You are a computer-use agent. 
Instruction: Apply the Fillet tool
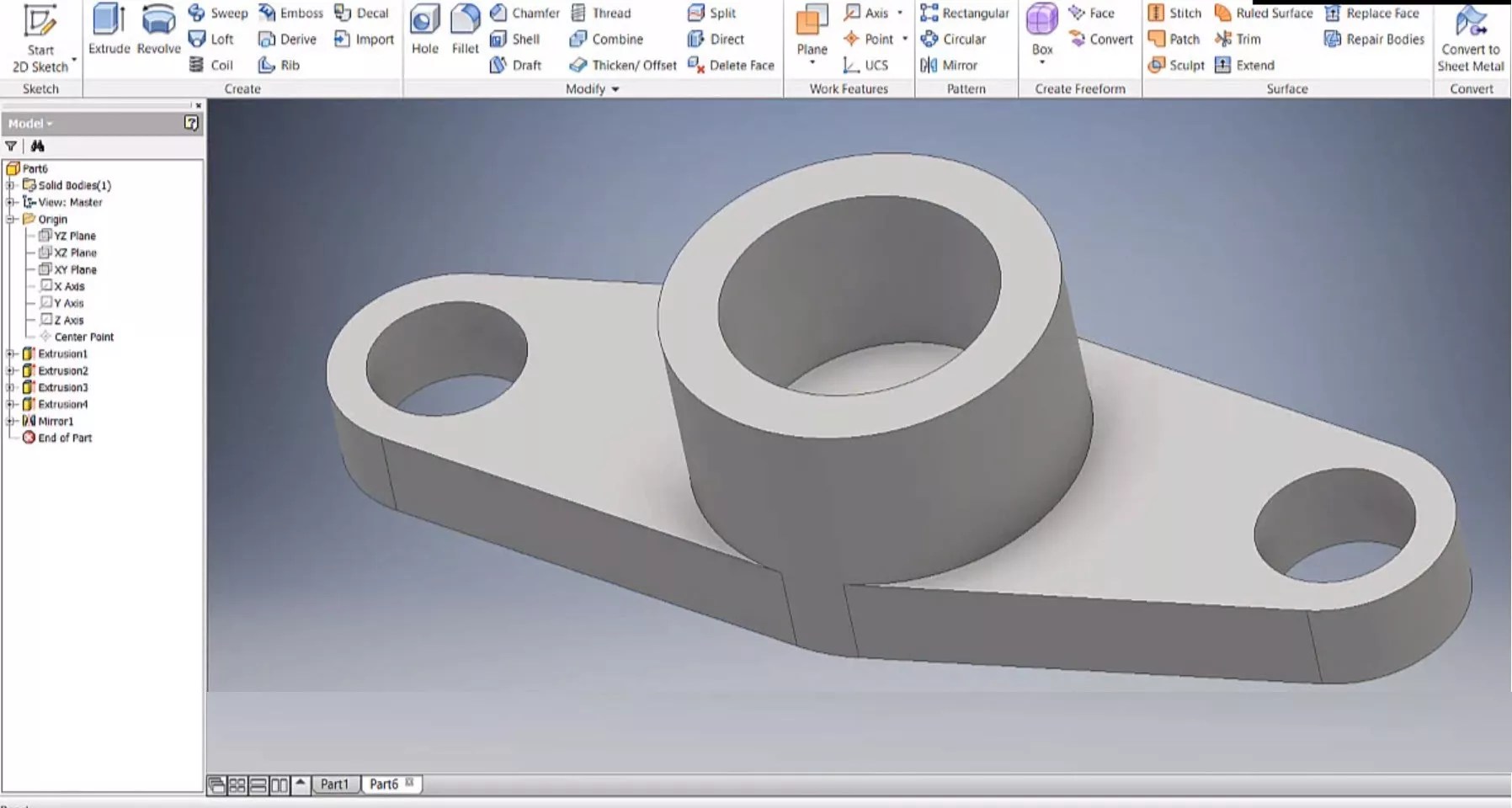(x=465, y=30)
